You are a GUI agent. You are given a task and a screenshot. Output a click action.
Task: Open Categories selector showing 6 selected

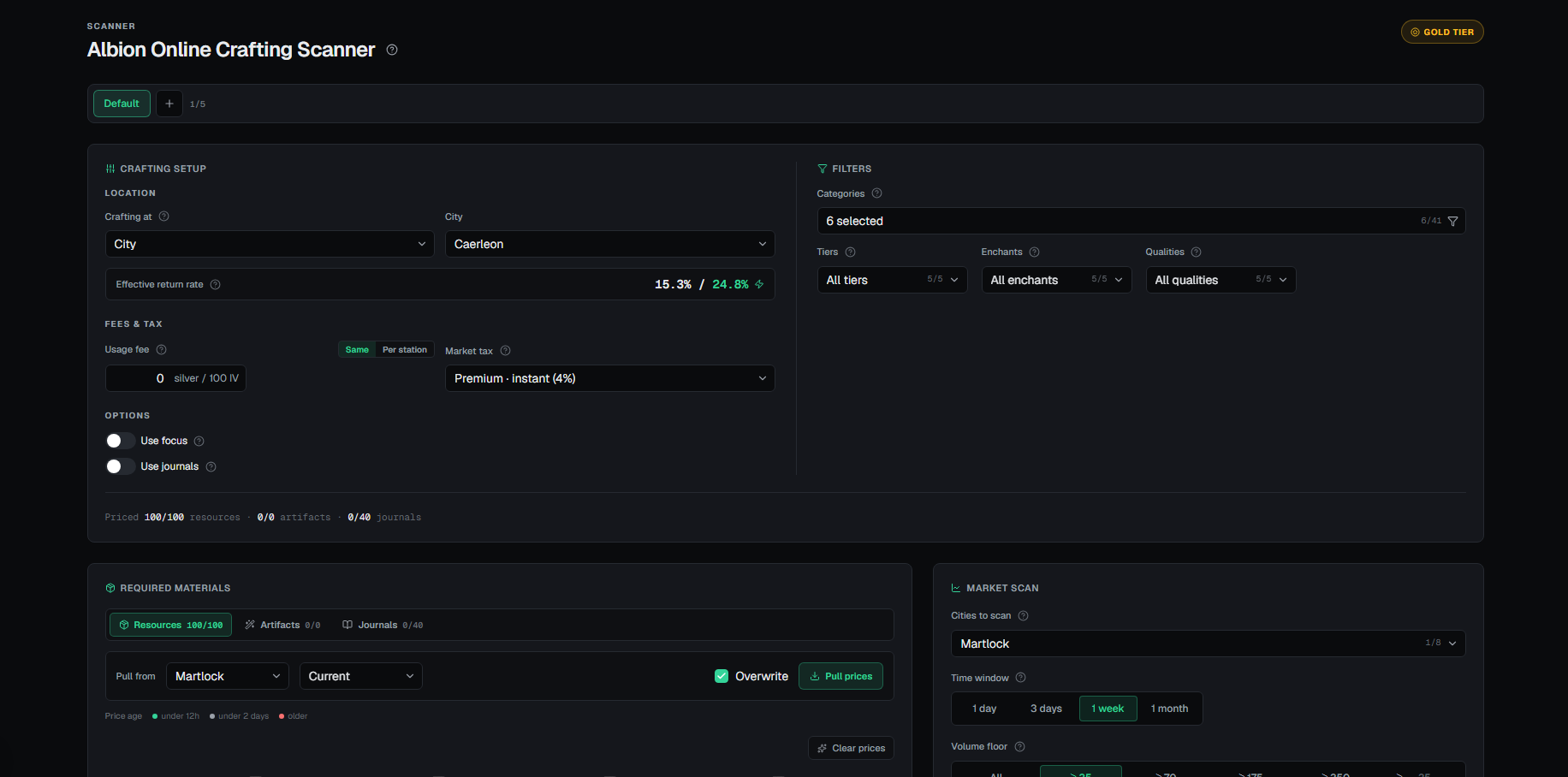click(1141, 221)
